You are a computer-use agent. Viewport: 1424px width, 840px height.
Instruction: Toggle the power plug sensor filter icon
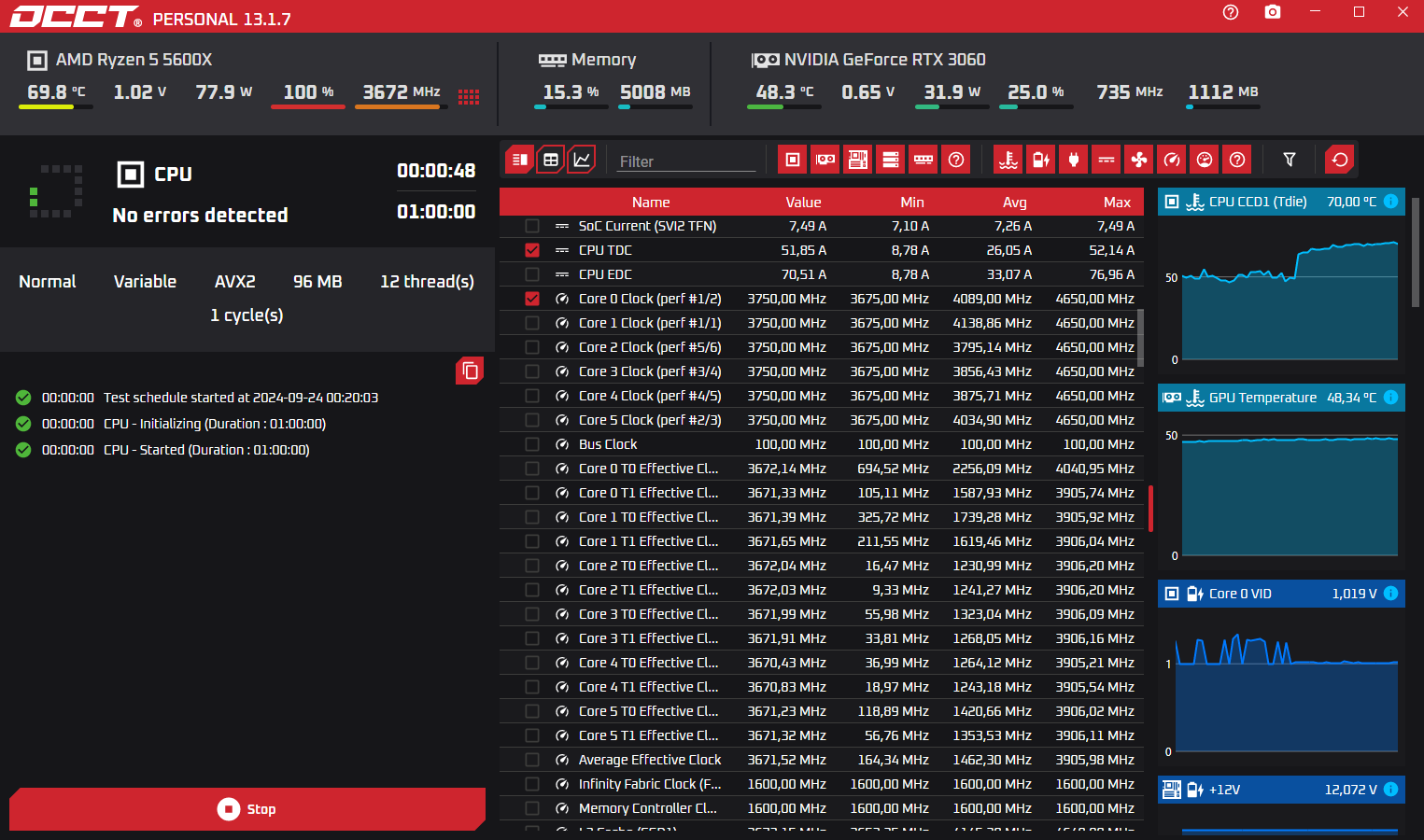coord(1074,160)
